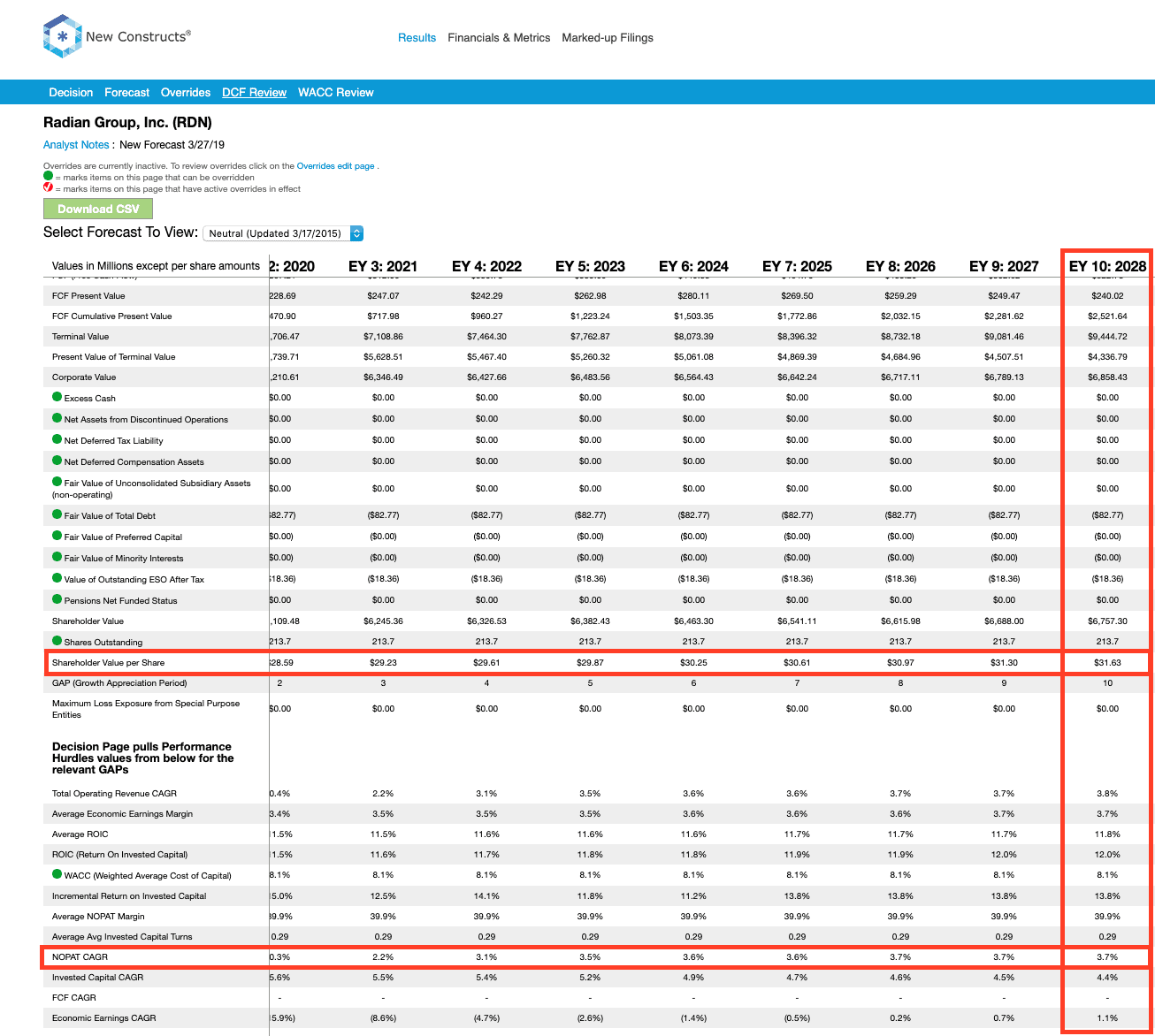The width and height of the screenshot is (1155, 1036).
Task: Click the Average Avg Invested Capital Turns label
Action: pyautogui.click(x=122, y=937)
